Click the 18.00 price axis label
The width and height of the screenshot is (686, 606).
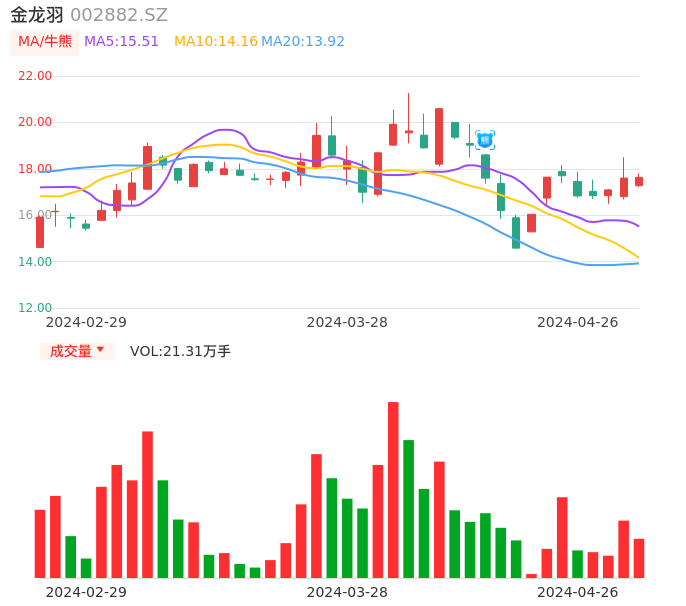(x=35, y=169)
